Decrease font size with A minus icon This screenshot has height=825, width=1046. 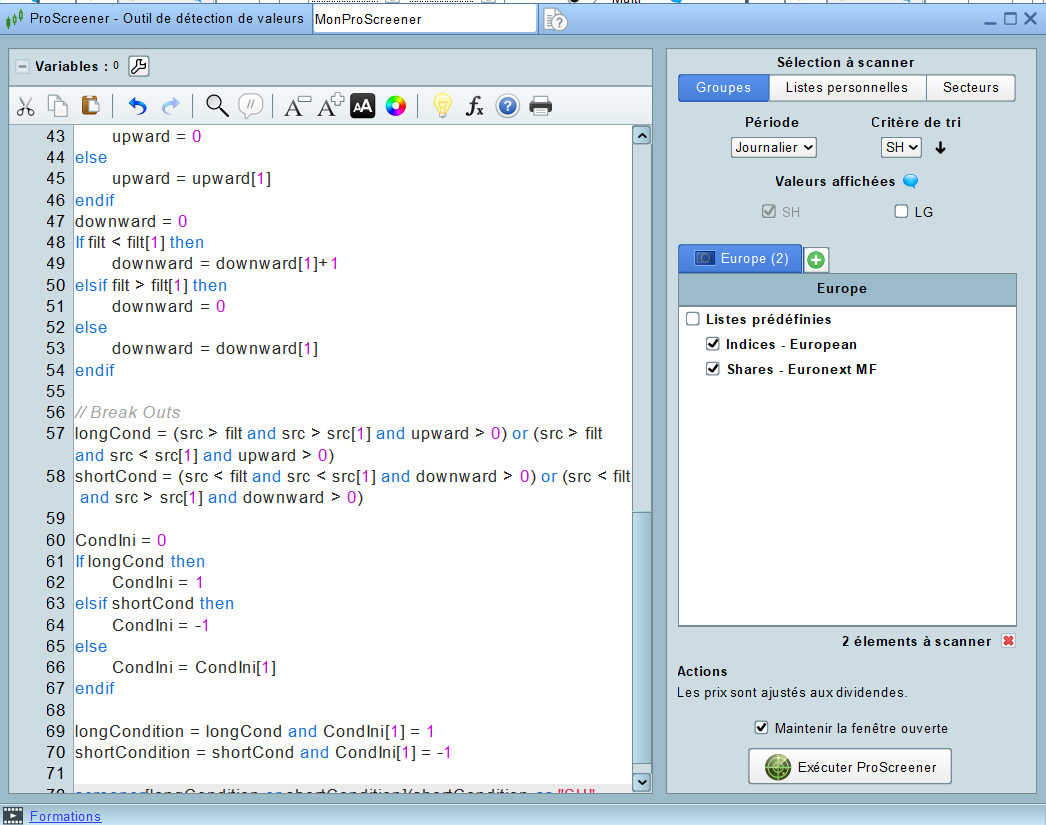tap(297, 106)
